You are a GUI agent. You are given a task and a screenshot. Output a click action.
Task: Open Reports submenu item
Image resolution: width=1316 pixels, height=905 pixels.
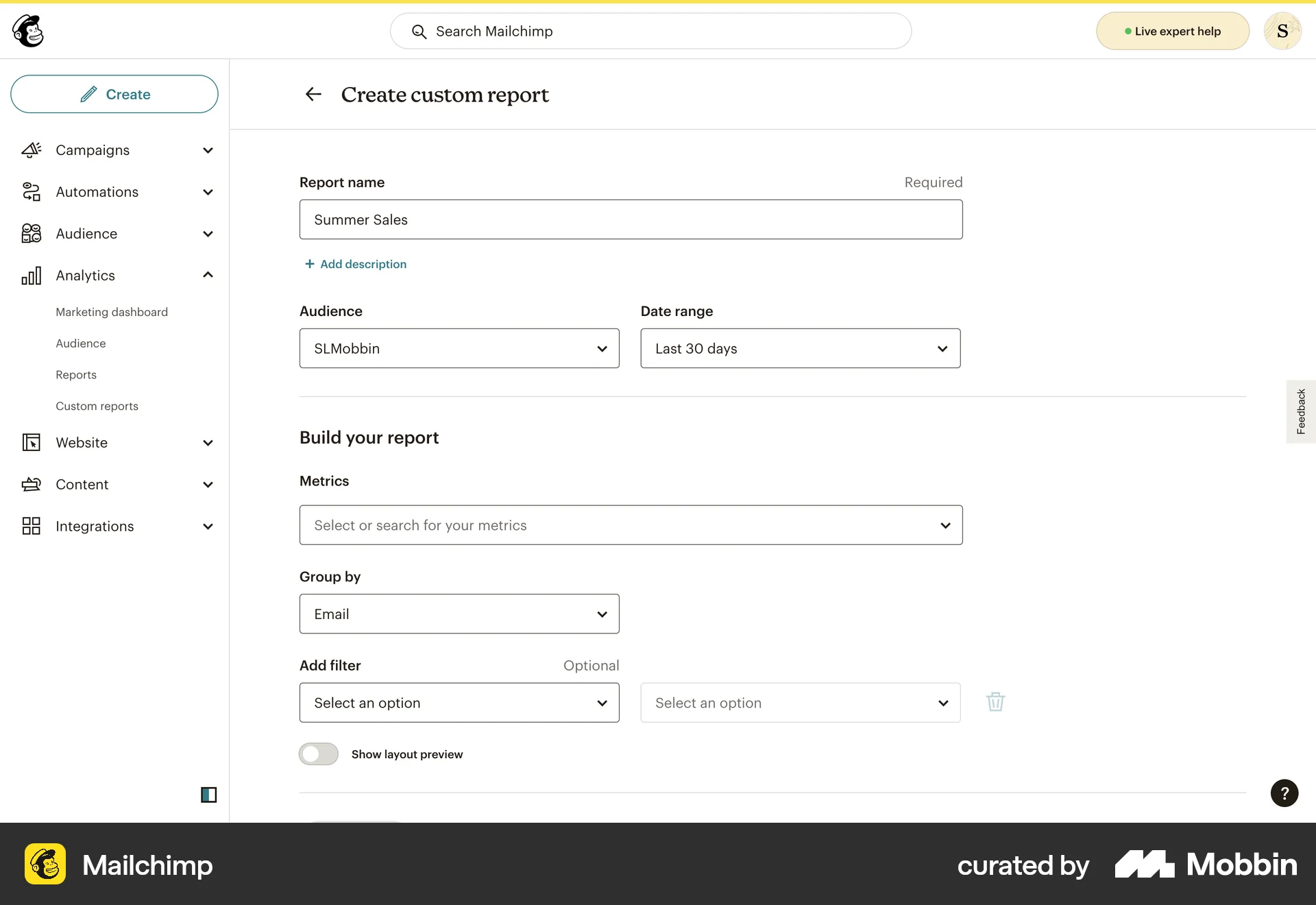point(76,375)
